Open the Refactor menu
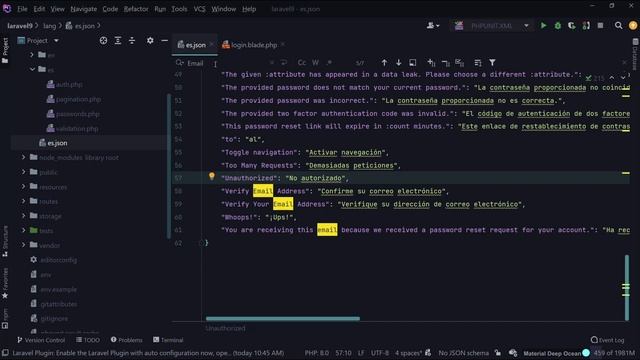This screenshot has width=640, height=360. (x=136, y=9)
